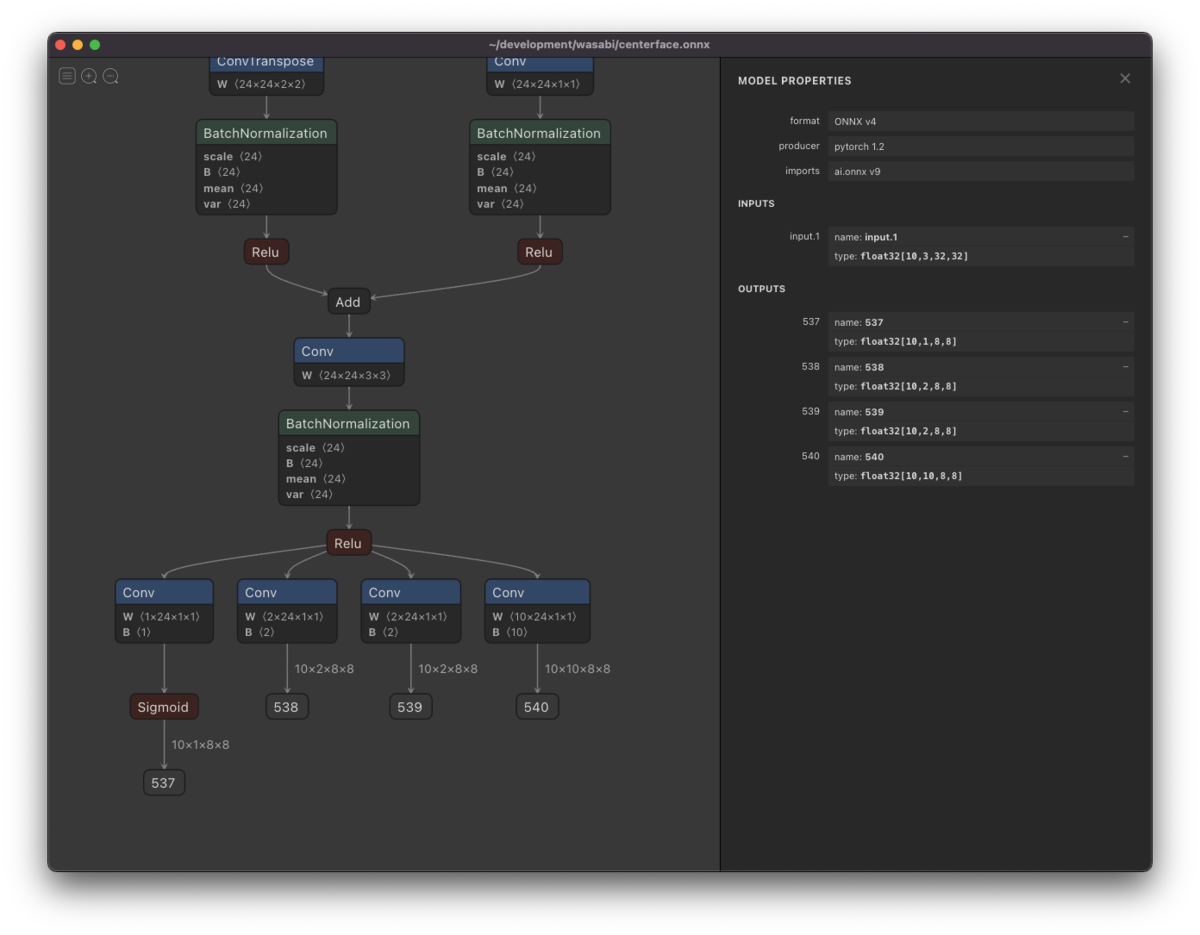Collapse output 538 details
The height and width of the screenshot is (935, 1200).
[x=1125, y=367]
